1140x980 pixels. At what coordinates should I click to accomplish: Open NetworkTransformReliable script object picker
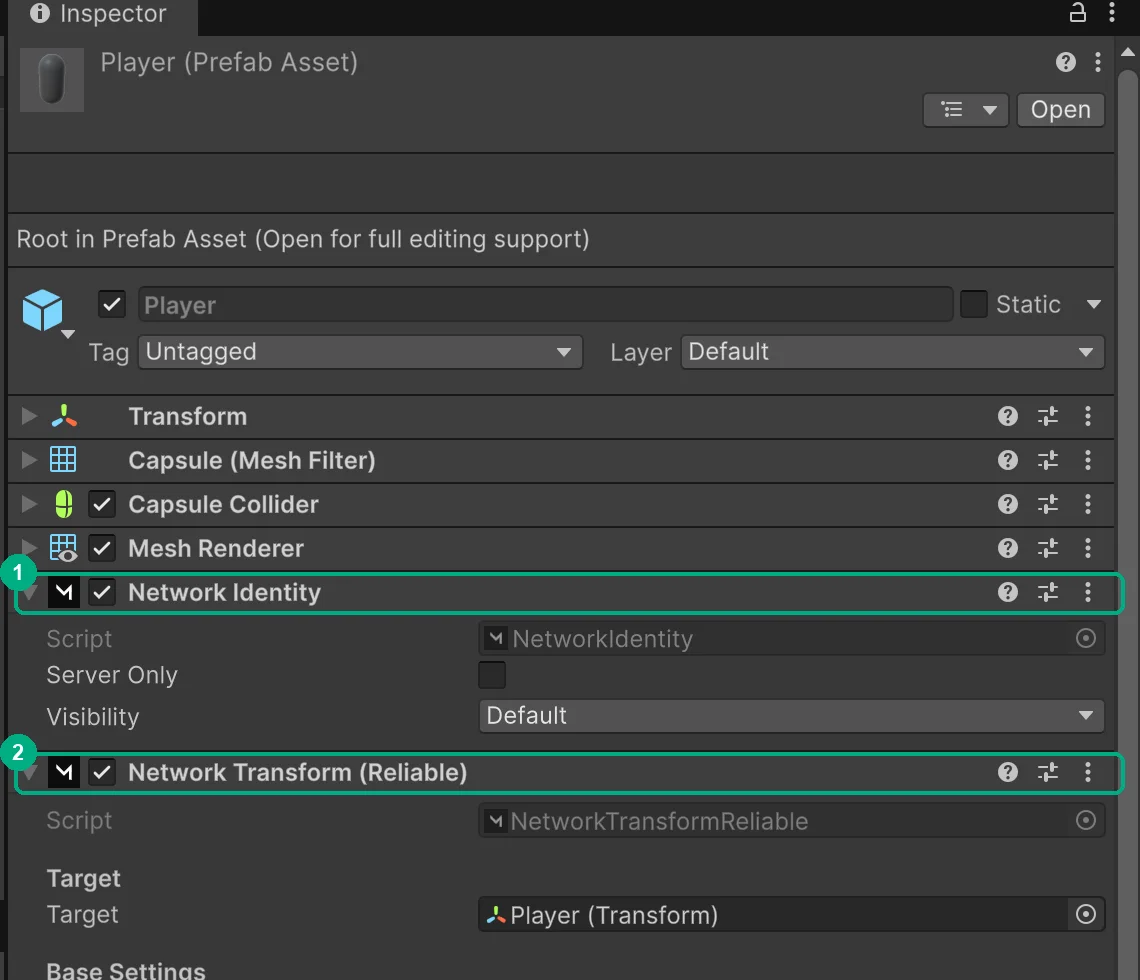click(x=1085, y=821)
